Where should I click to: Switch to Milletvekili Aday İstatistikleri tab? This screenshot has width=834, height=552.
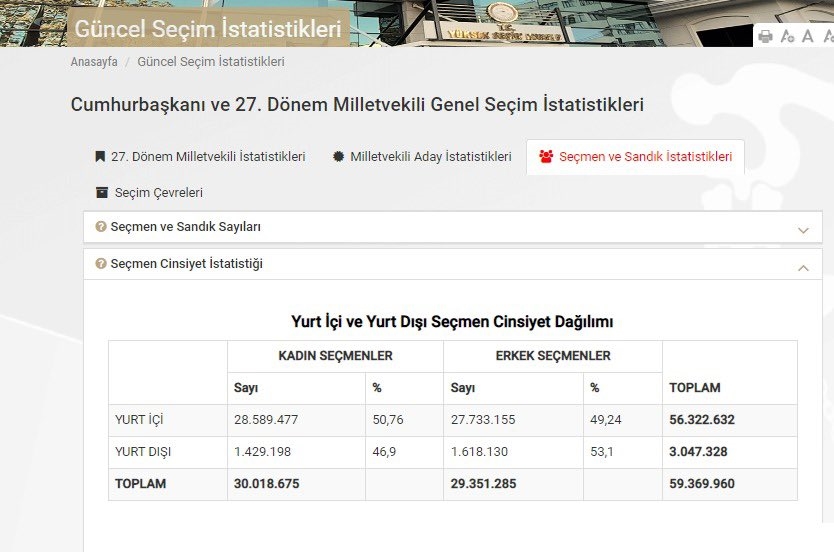pos(422,156)
